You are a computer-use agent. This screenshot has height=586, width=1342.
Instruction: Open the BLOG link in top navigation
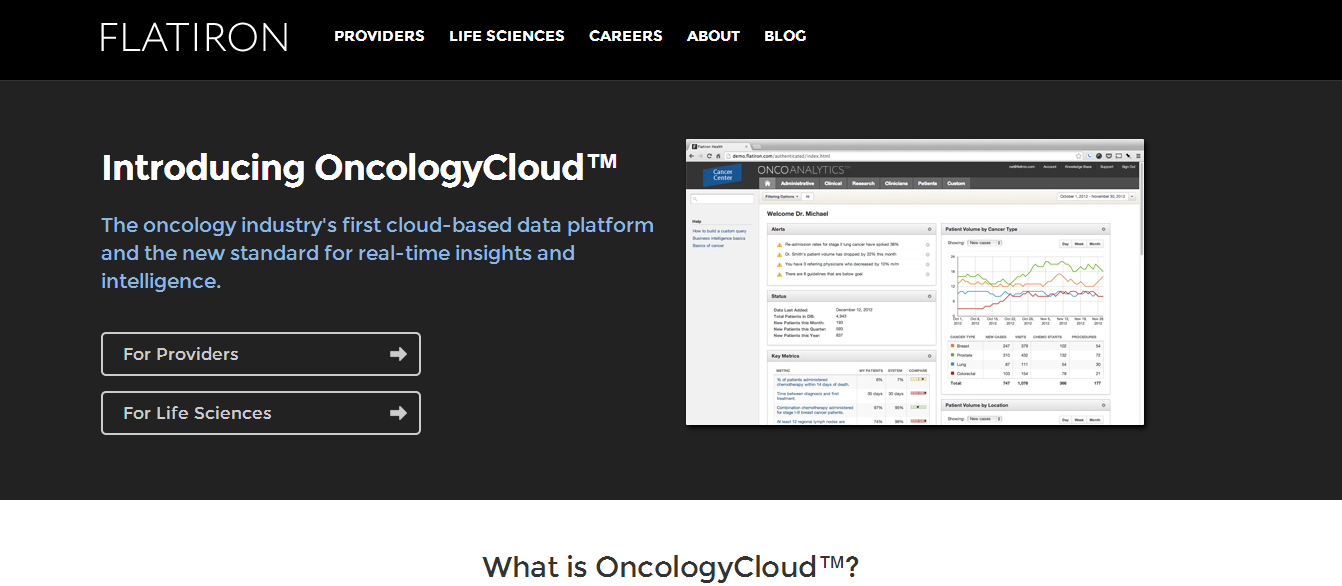pyautogui.click(x=785, y=36)
